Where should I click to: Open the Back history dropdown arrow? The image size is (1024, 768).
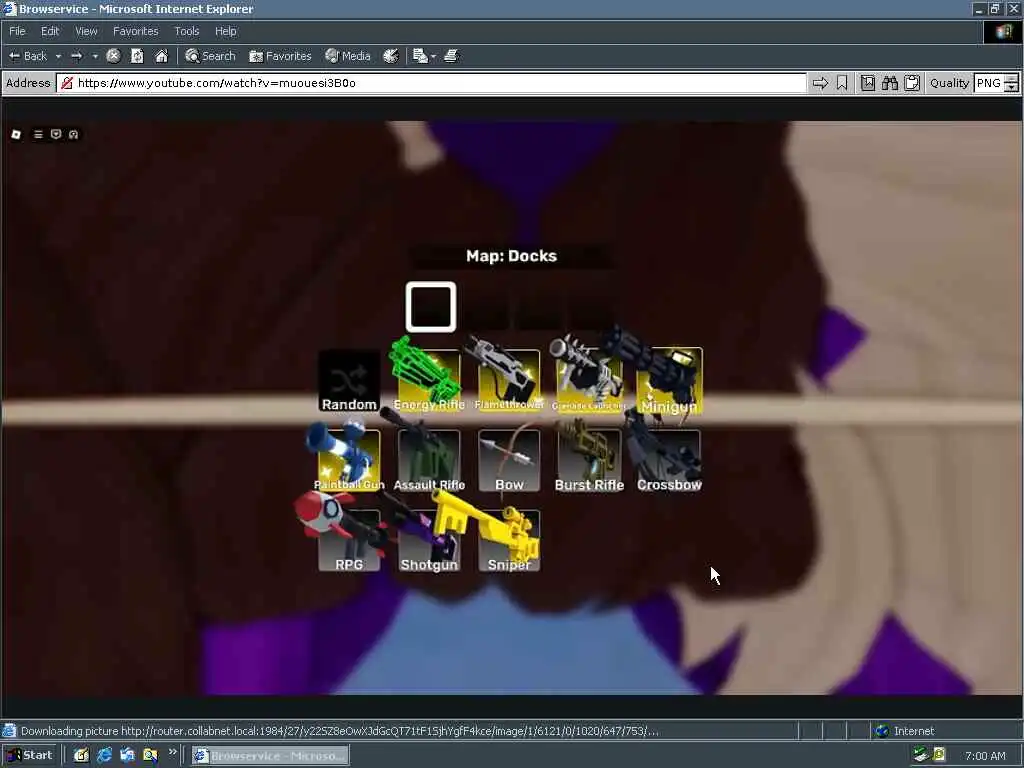tap(58, 56)
